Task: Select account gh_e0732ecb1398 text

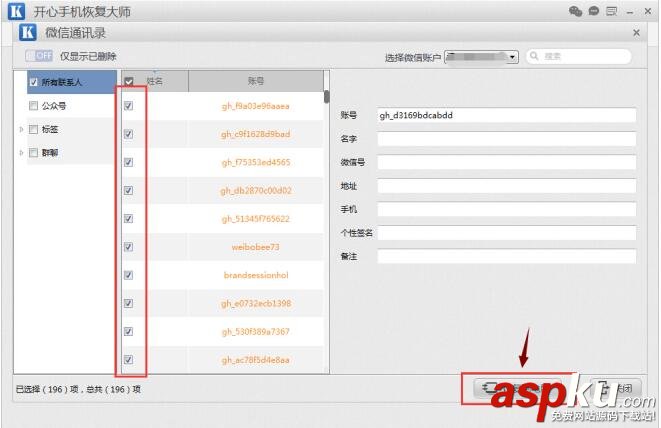Action: click(x=256, y=304)
